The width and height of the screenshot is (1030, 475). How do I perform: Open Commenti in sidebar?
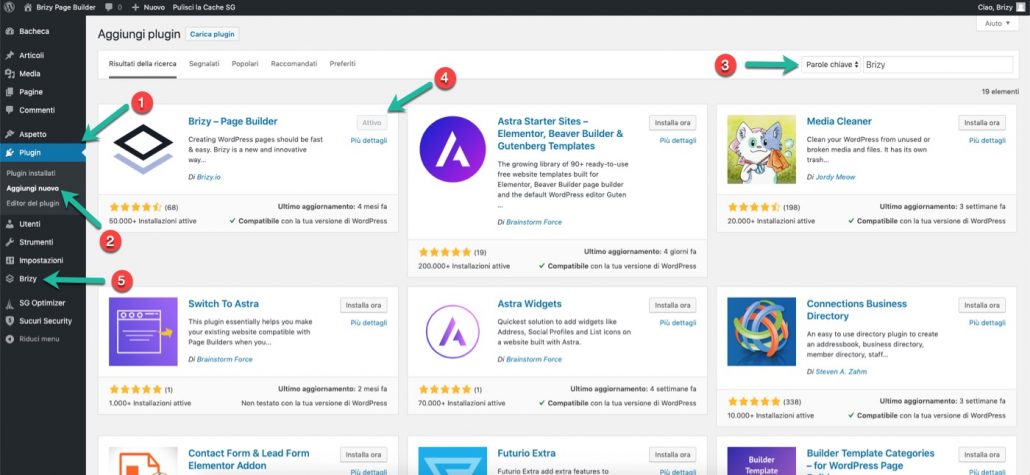click(x=37, y=110)
